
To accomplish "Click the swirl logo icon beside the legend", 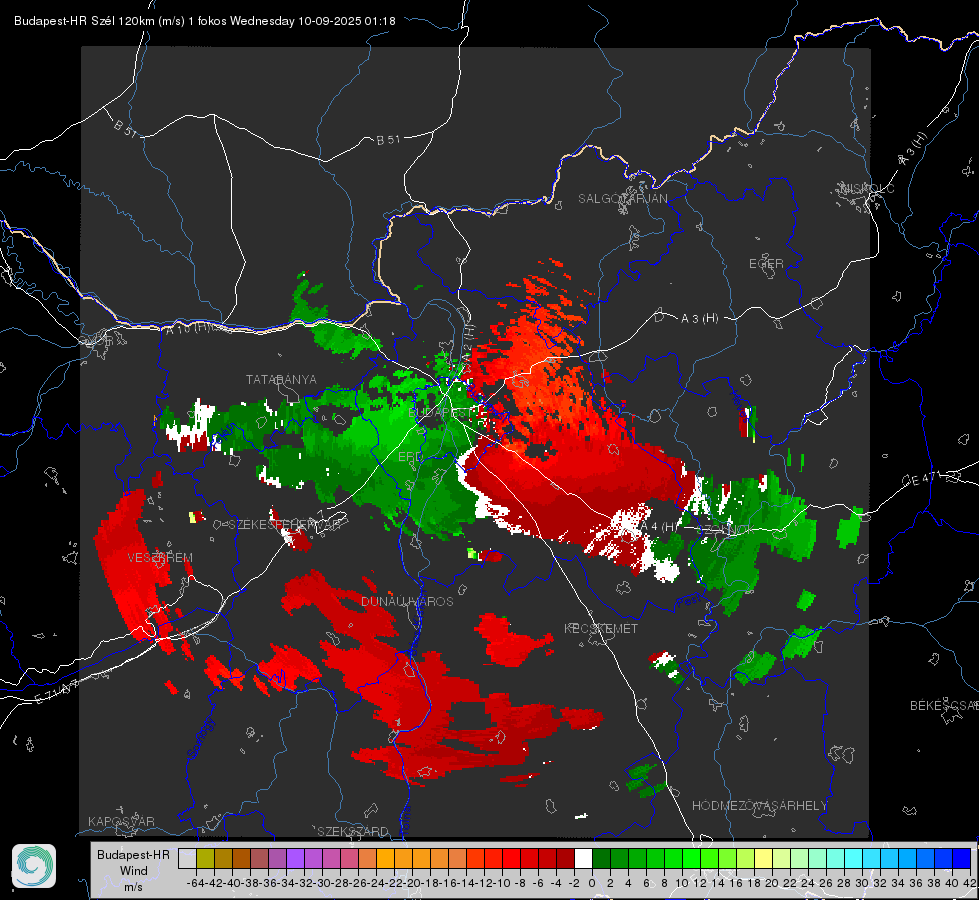I will click(x=34, y=866).
